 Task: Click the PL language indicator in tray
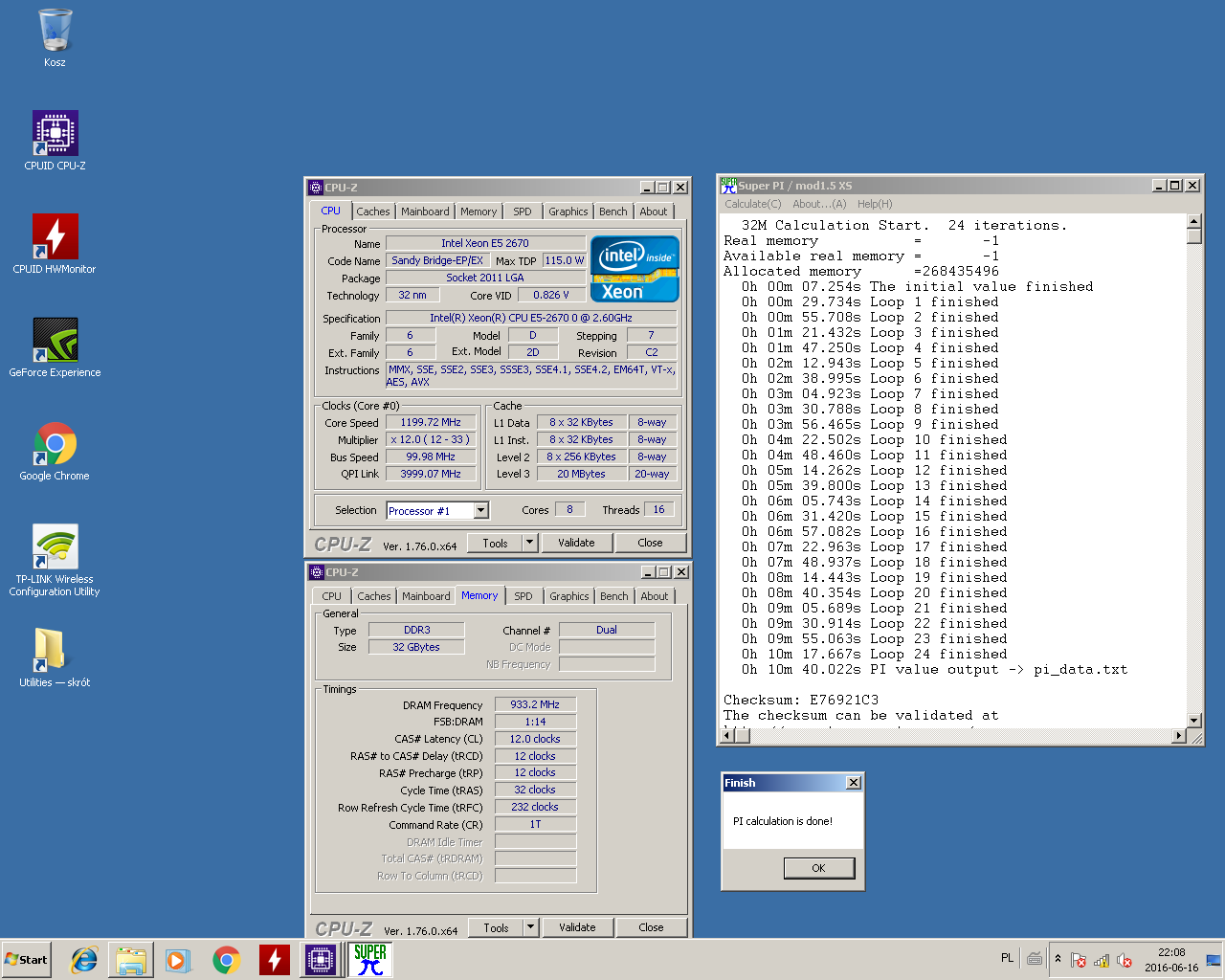coord(1007,958)
